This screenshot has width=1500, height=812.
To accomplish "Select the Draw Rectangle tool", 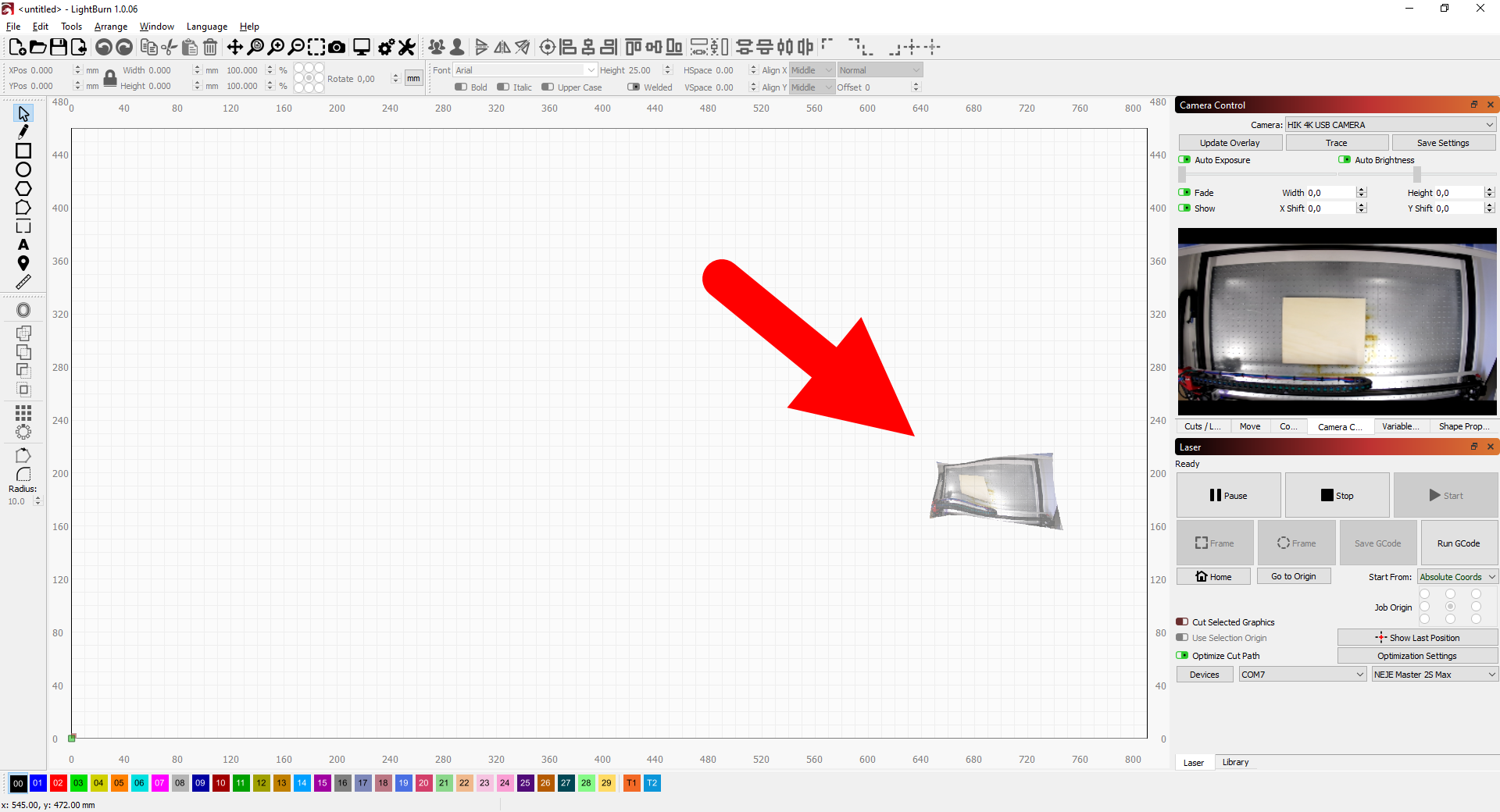I will pos(23,151).
